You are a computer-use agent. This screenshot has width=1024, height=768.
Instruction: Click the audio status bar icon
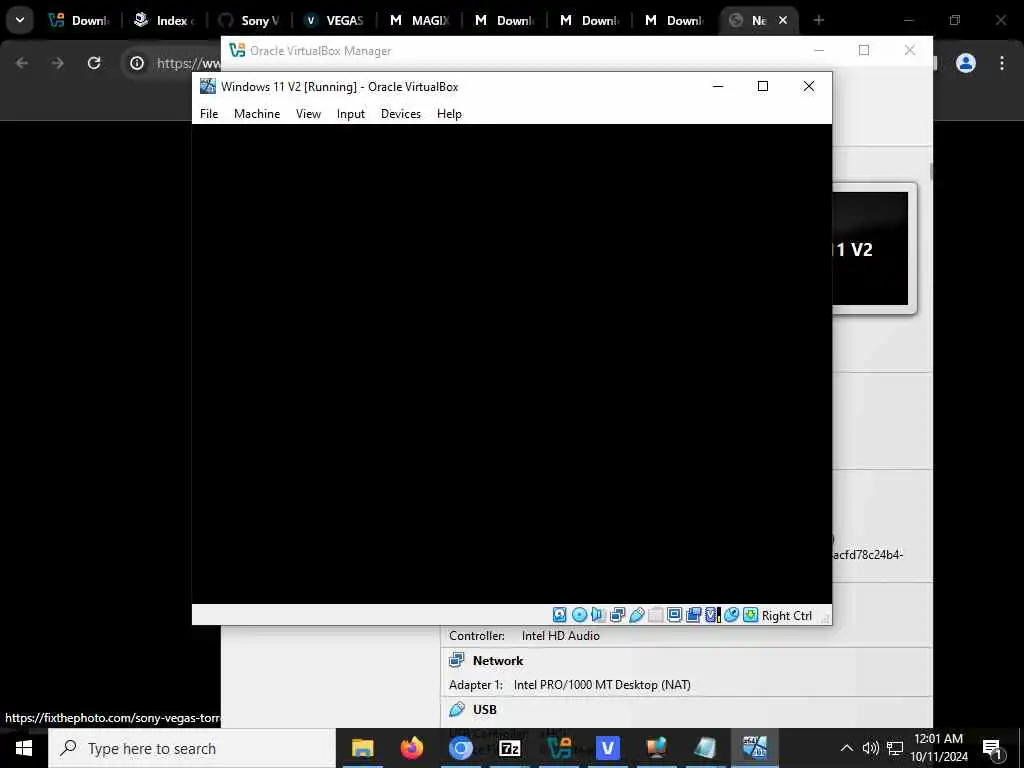click(598, 615)
